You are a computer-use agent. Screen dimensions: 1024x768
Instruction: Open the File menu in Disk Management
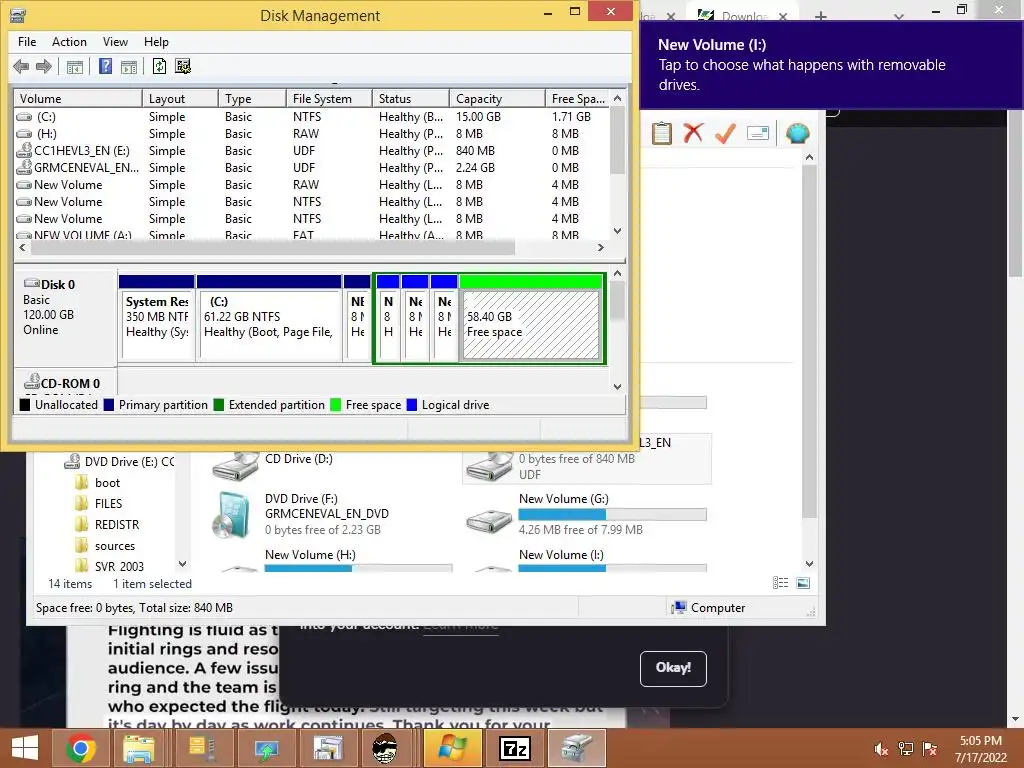pos(27,42)
